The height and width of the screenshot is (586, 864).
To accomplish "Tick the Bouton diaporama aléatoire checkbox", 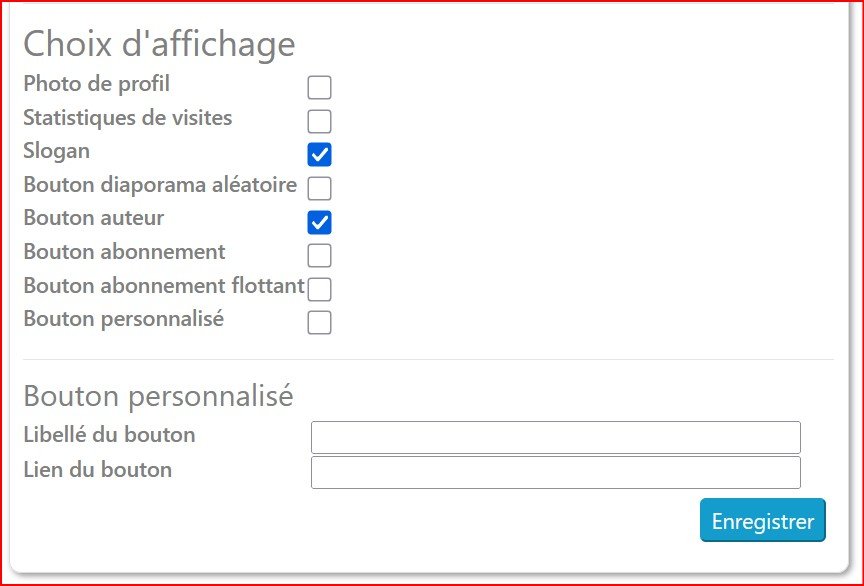I will 319,188.
